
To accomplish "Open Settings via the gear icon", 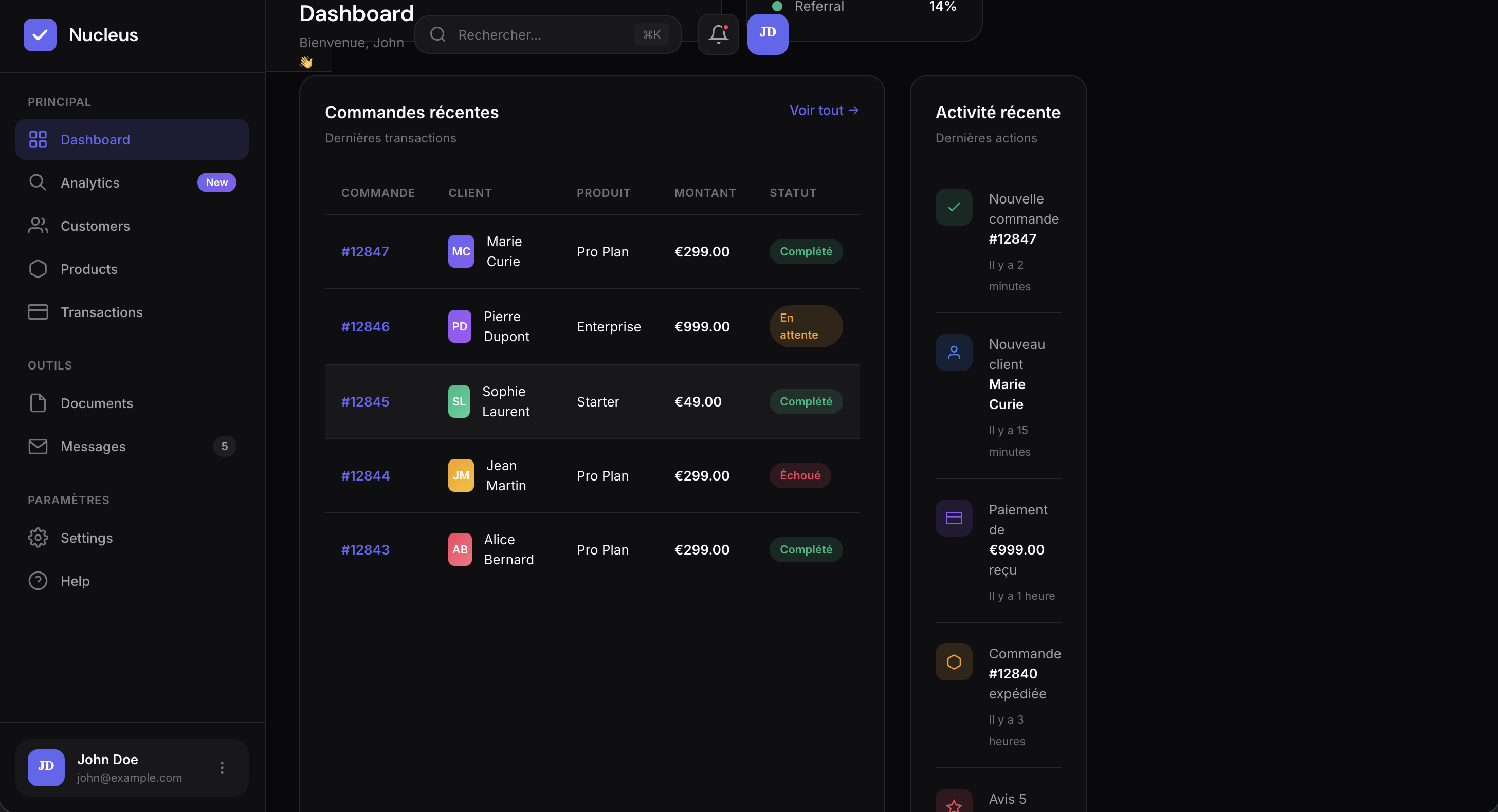I will [38, 538].
